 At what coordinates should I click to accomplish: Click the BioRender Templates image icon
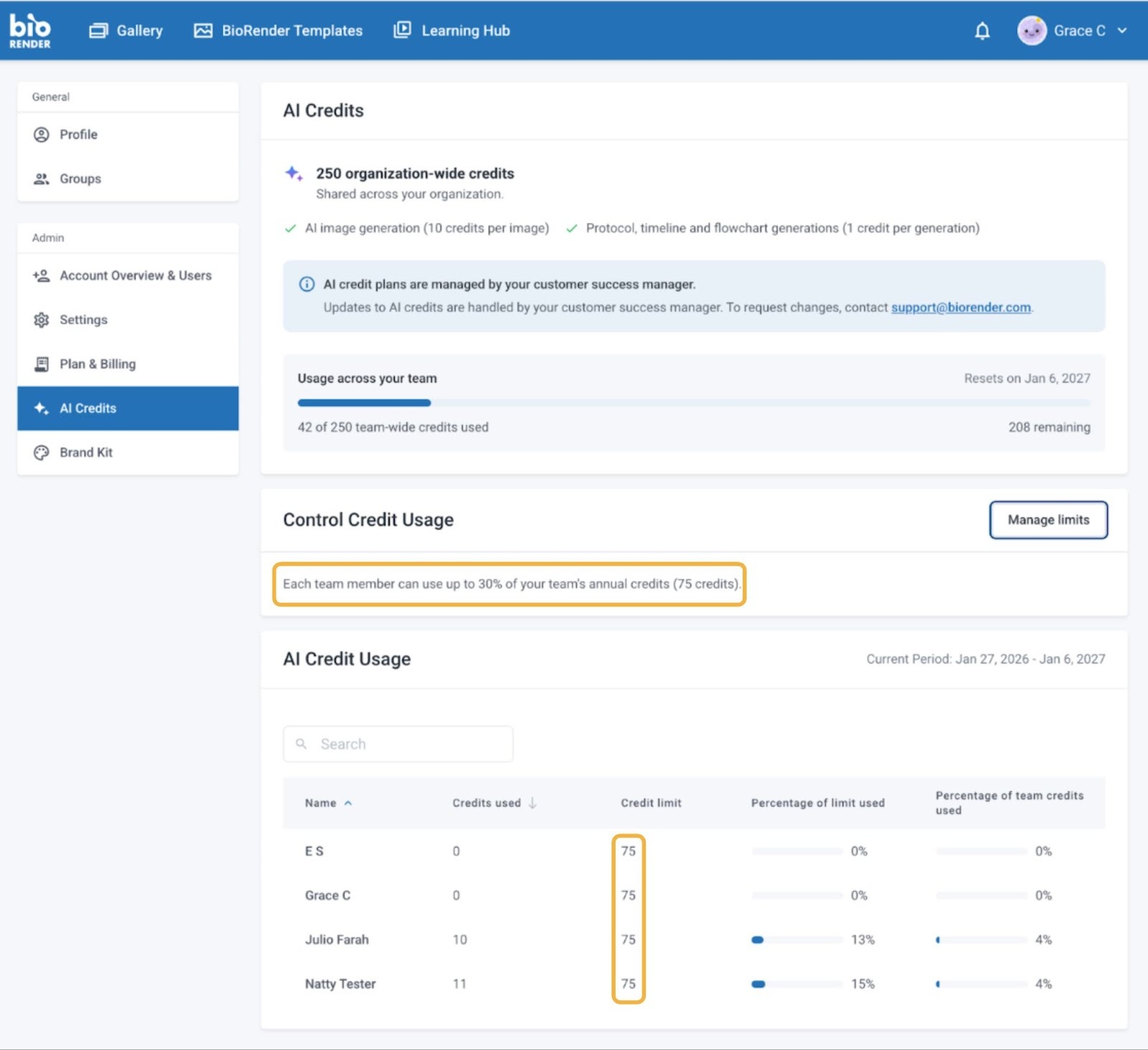pyautogui.click(x=203, y=30)
